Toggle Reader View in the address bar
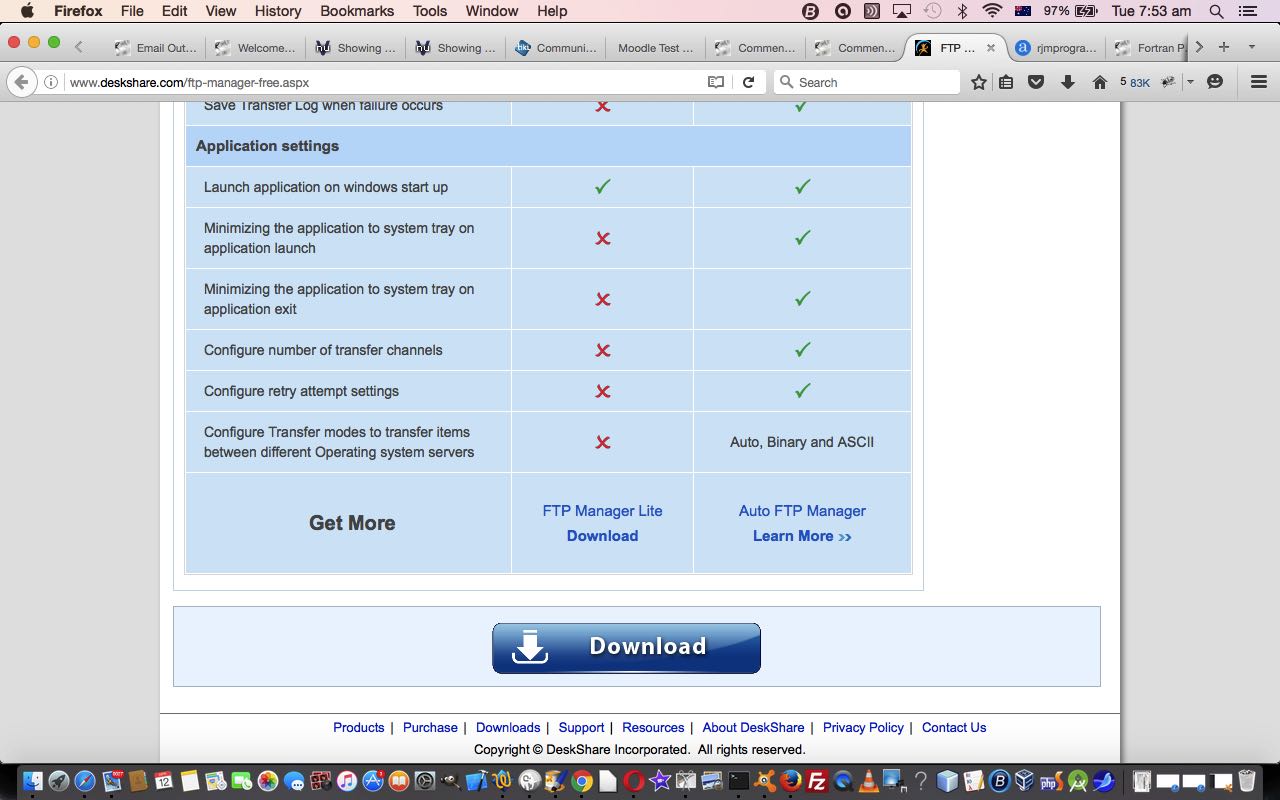Screen dimensions: 1280x800 pyautogui.click(x=716, y=82)
